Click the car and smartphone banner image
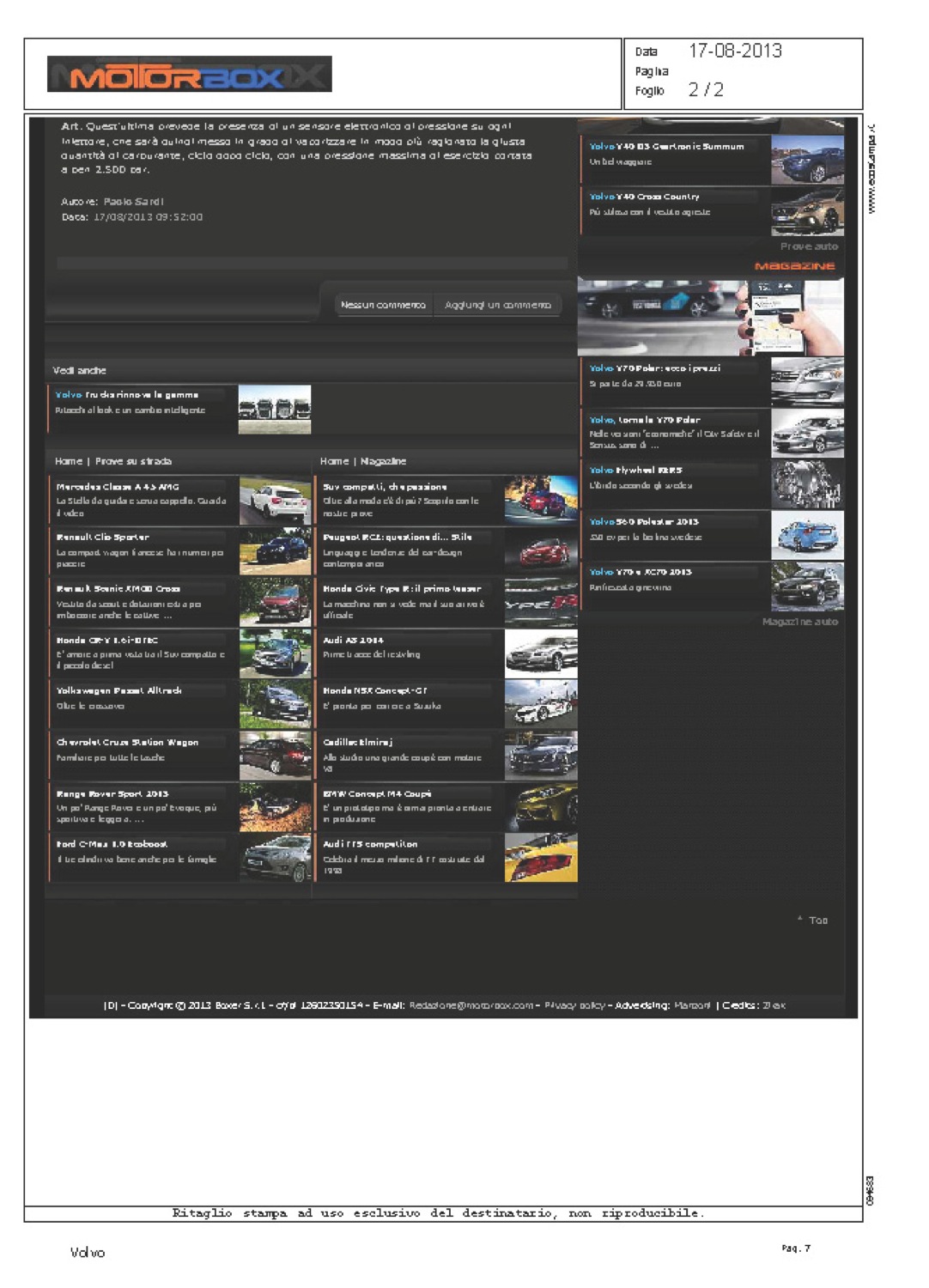Viewport: 929px width, 1288px height. click(x=710, y=316)
